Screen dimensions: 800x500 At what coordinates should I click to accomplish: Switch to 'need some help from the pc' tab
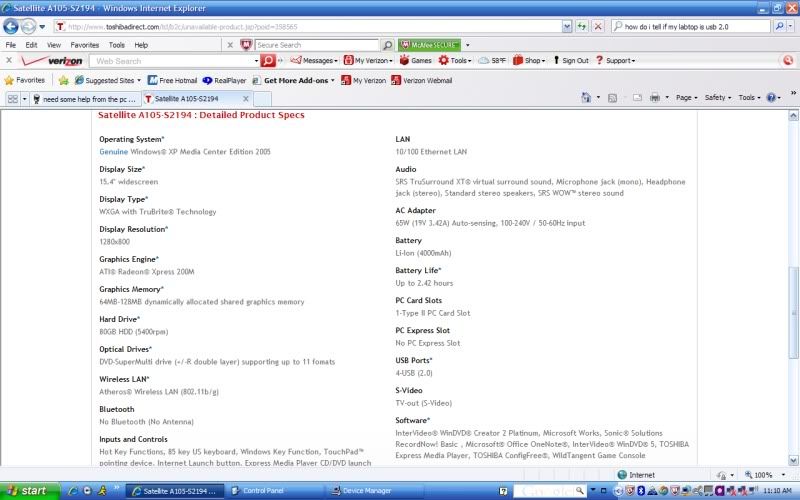[84, 99]
